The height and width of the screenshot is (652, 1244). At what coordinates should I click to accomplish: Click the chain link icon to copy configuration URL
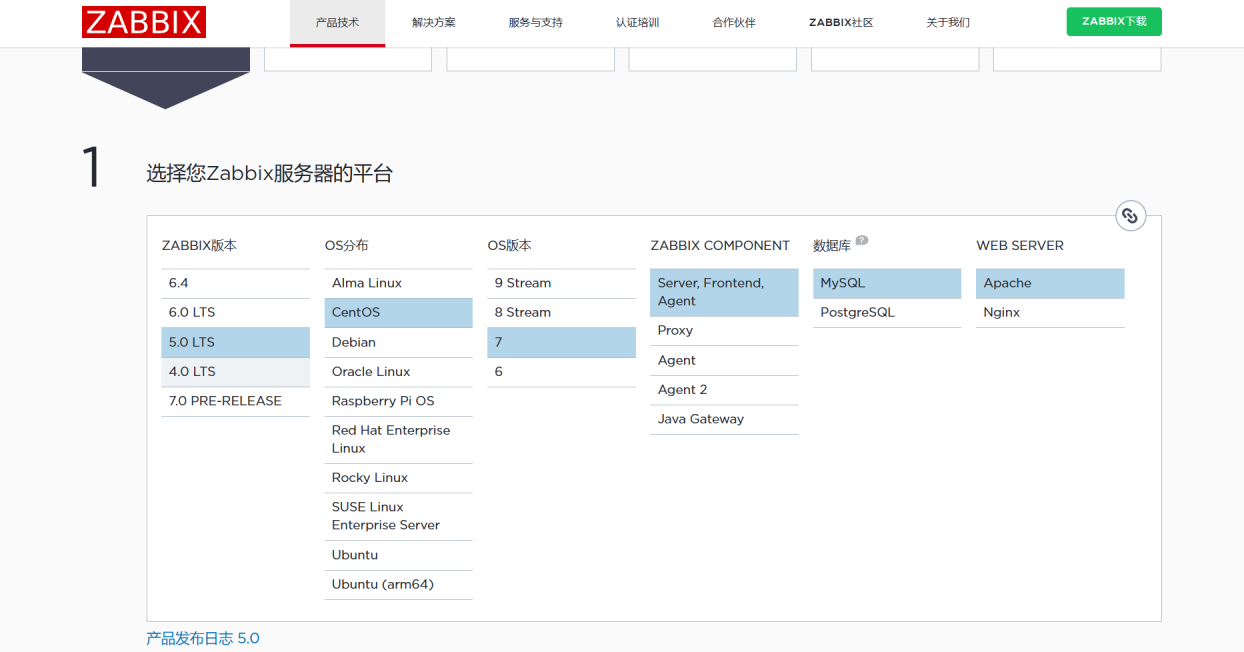point(1131,215)
